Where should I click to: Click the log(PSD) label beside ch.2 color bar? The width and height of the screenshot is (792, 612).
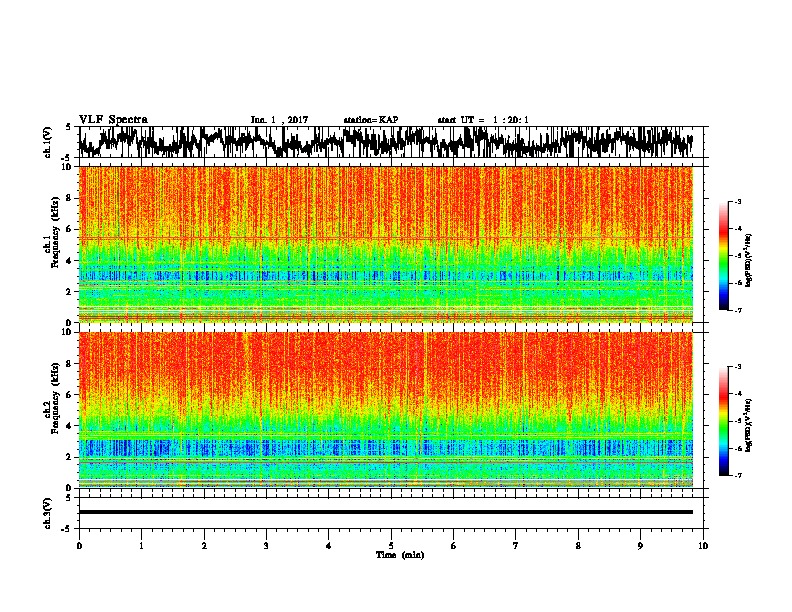748,425
